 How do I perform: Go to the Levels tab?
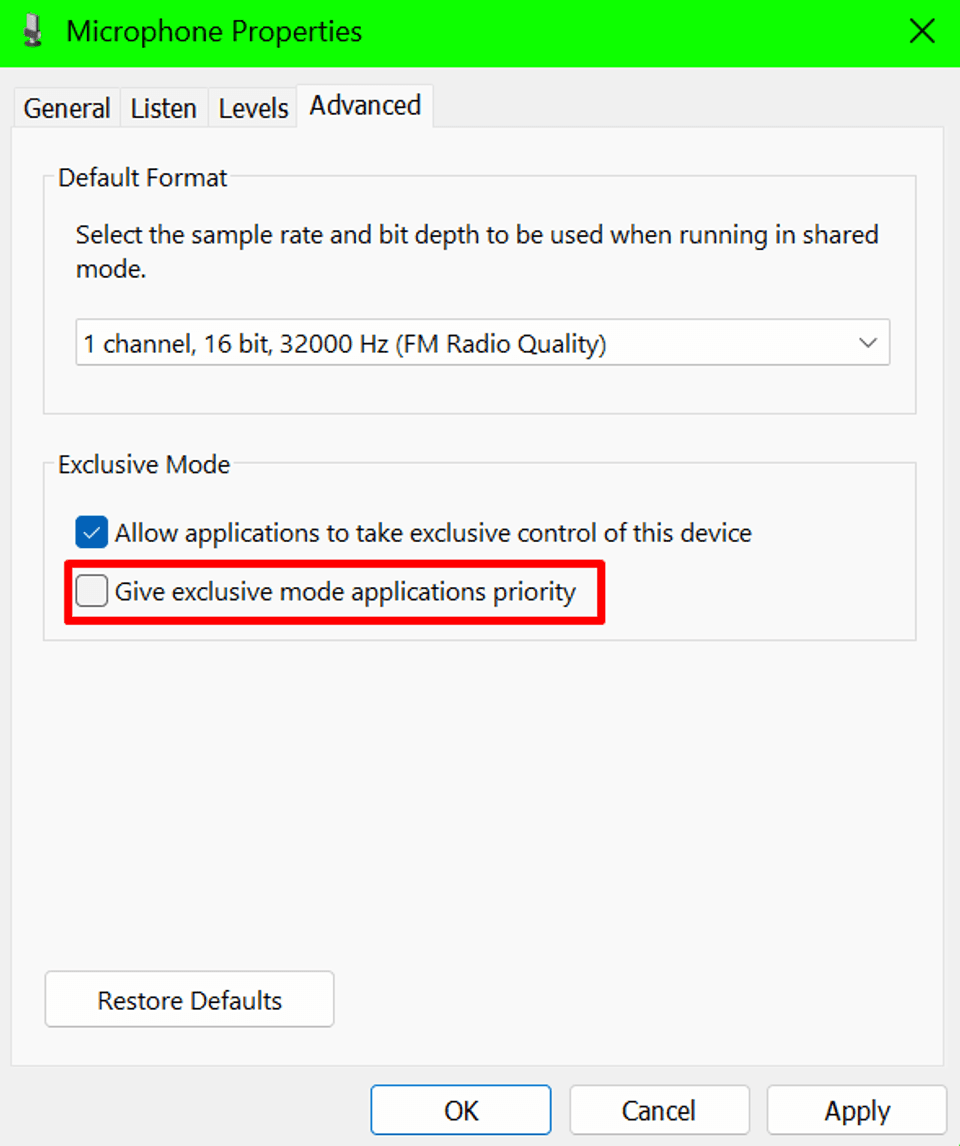click(254, 108)
